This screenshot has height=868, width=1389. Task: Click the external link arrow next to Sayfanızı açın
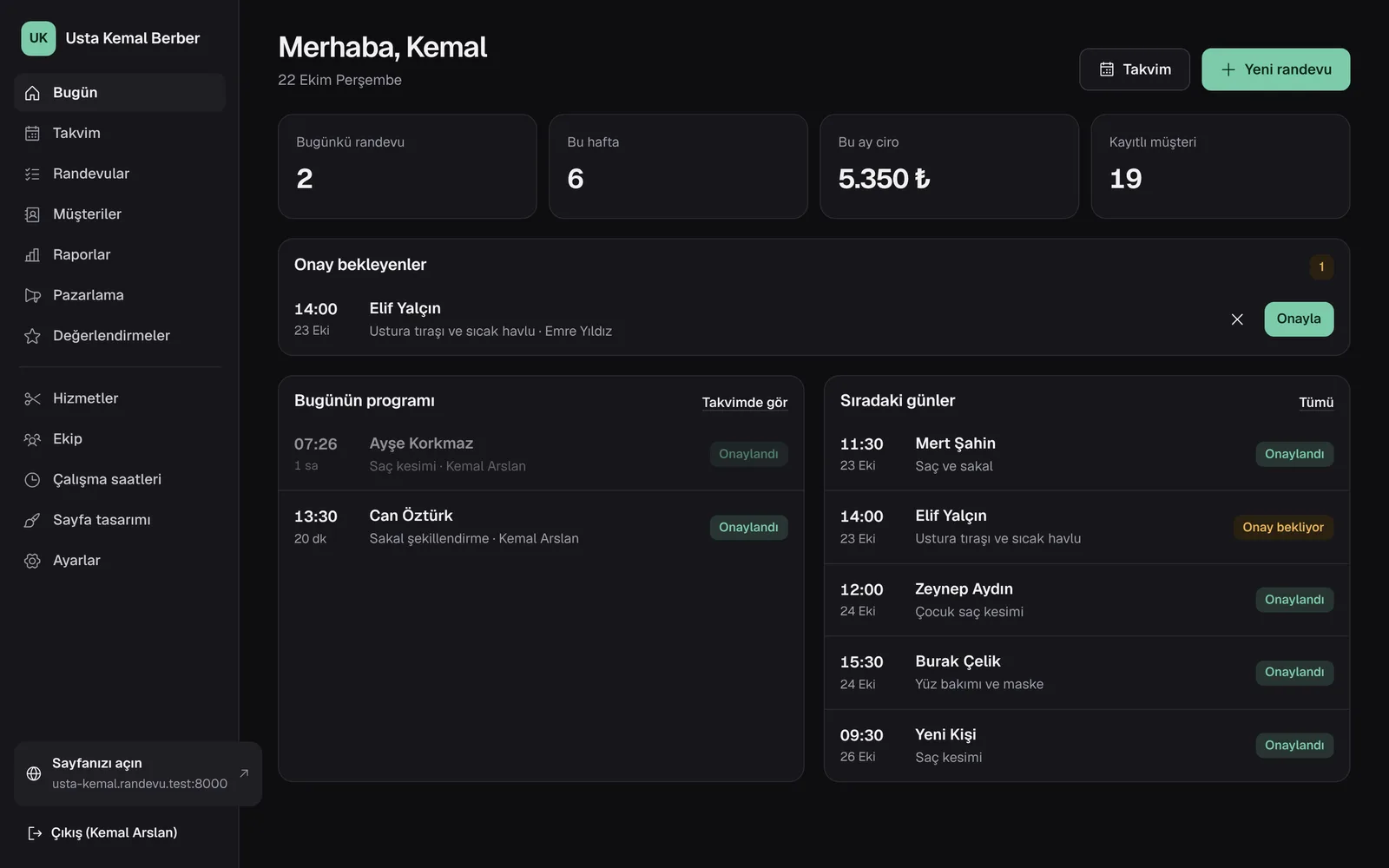click(244, 773)
